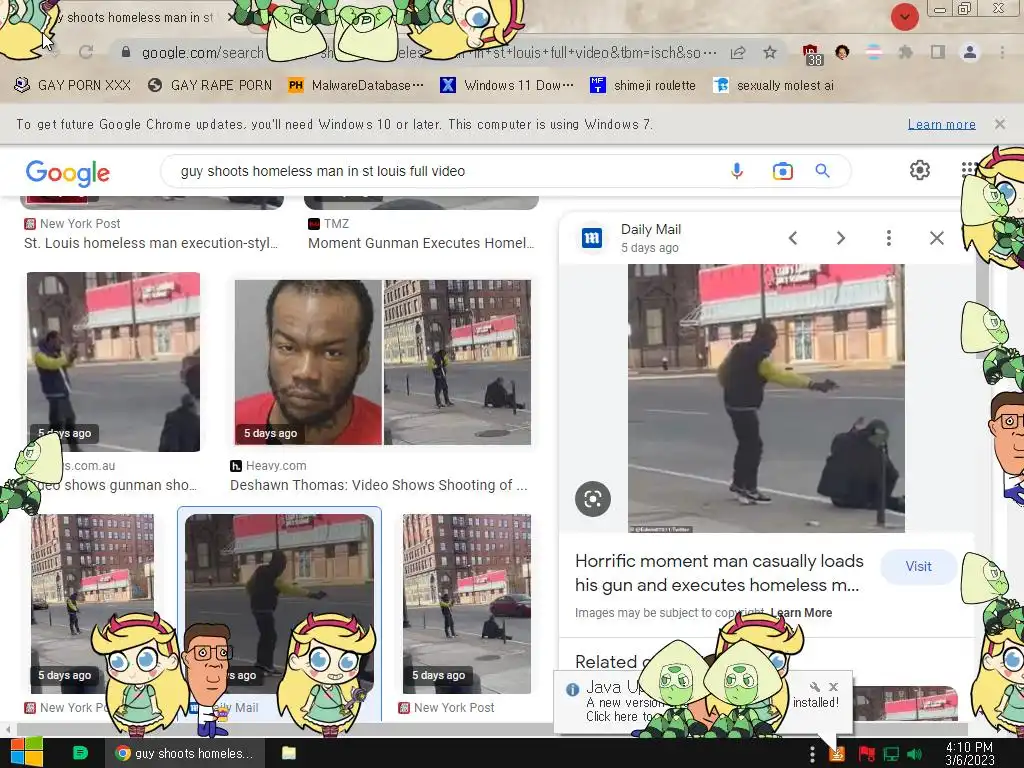Open the copyright Learn More link
Image resolution: width=1024 pixels, height=768 pixels.
801,613
